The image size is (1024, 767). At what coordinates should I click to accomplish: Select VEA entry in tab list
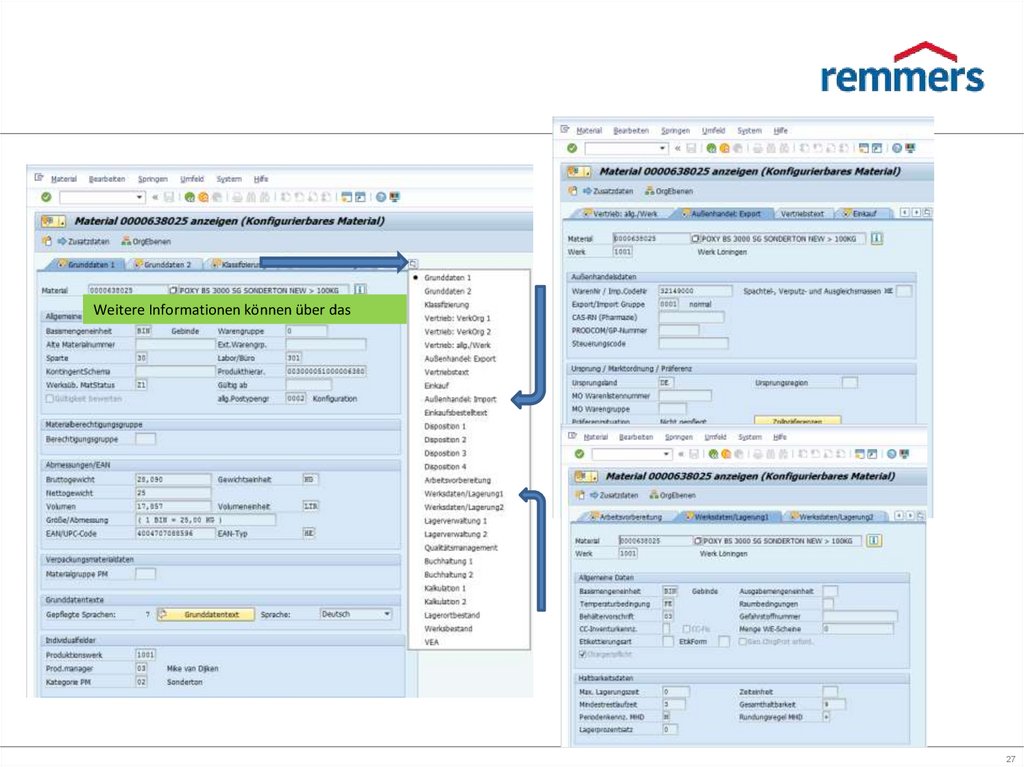pos(431,642)
